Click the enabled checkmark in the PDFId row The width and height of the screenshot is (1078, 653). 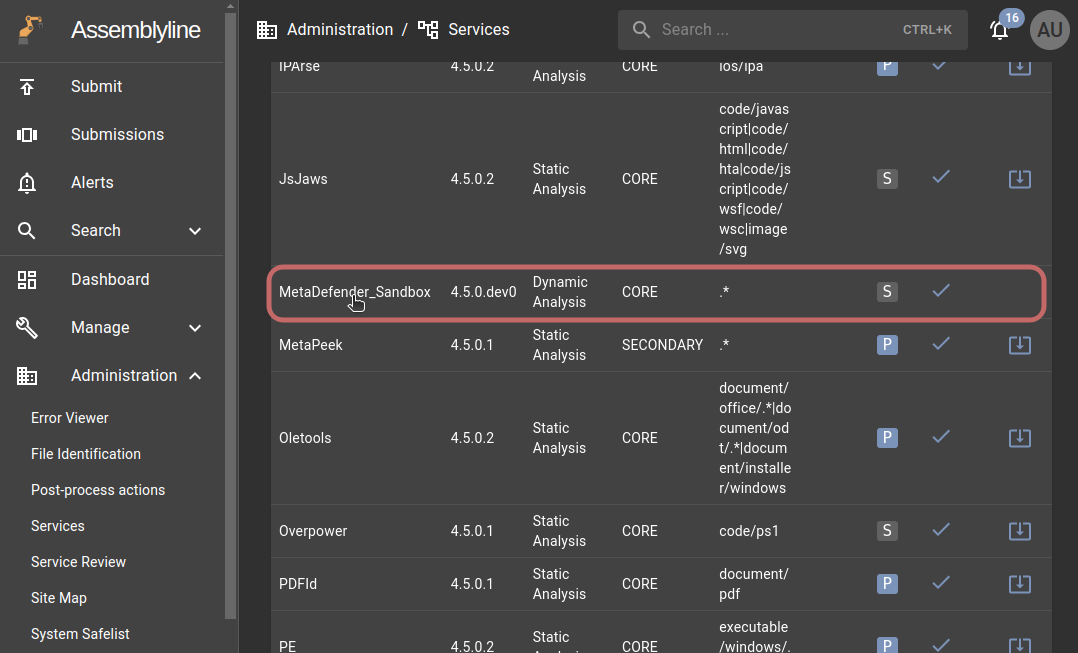pyautogui.click(x=941, y=582)
